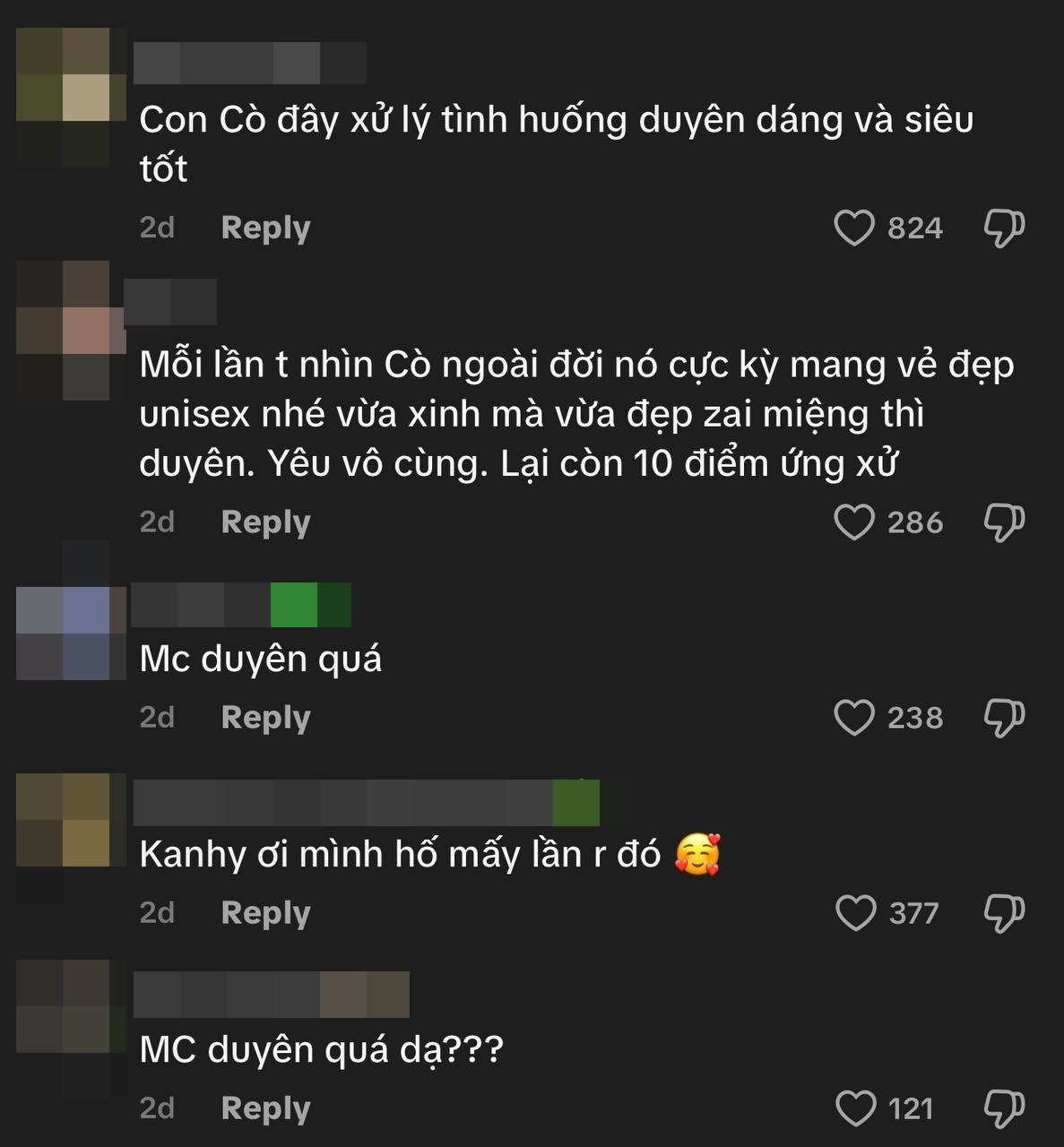This screenshot has height=1147, width=1064.
Task: Dislike the 'MC duyên quá dạ???' comment
Action: click(x=1004, y=1108)
